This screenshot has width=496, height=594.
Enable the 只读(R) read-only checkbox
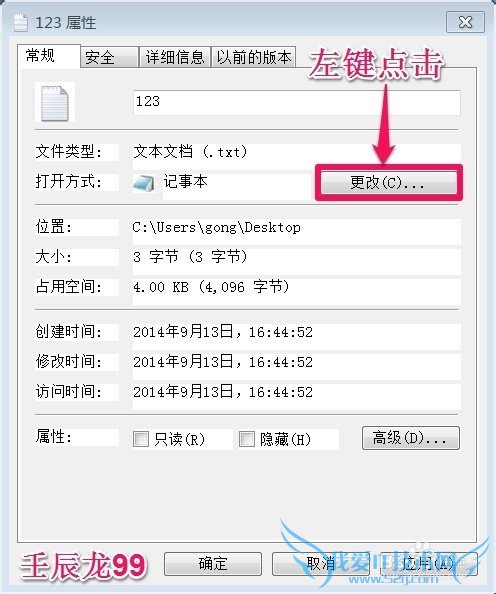pyautogui.click(x=141, y=439)
